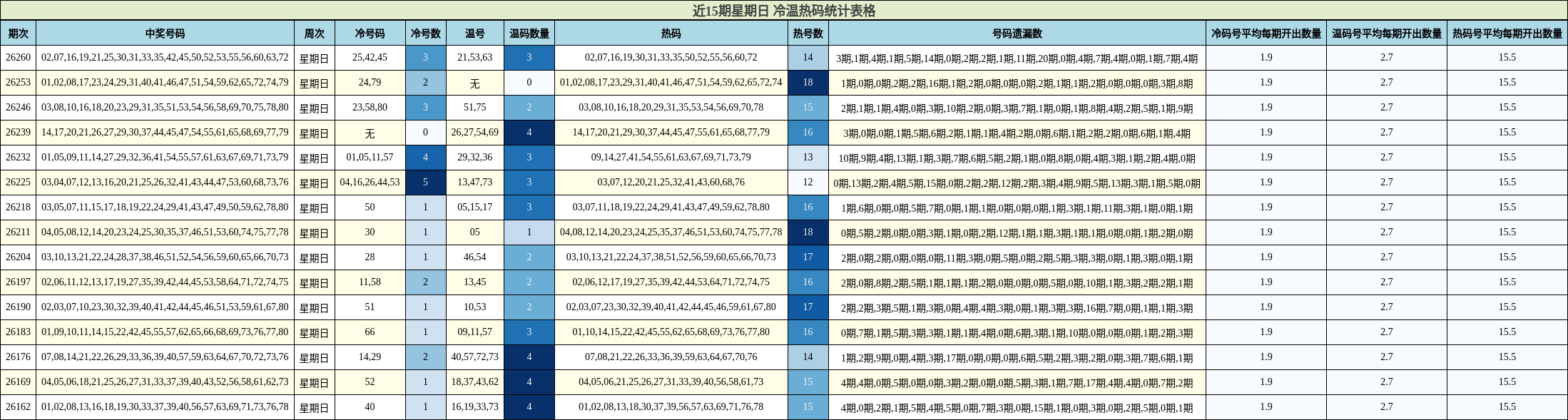Select warm numbers cell 18,37,43,62

[x=475, y=382]
